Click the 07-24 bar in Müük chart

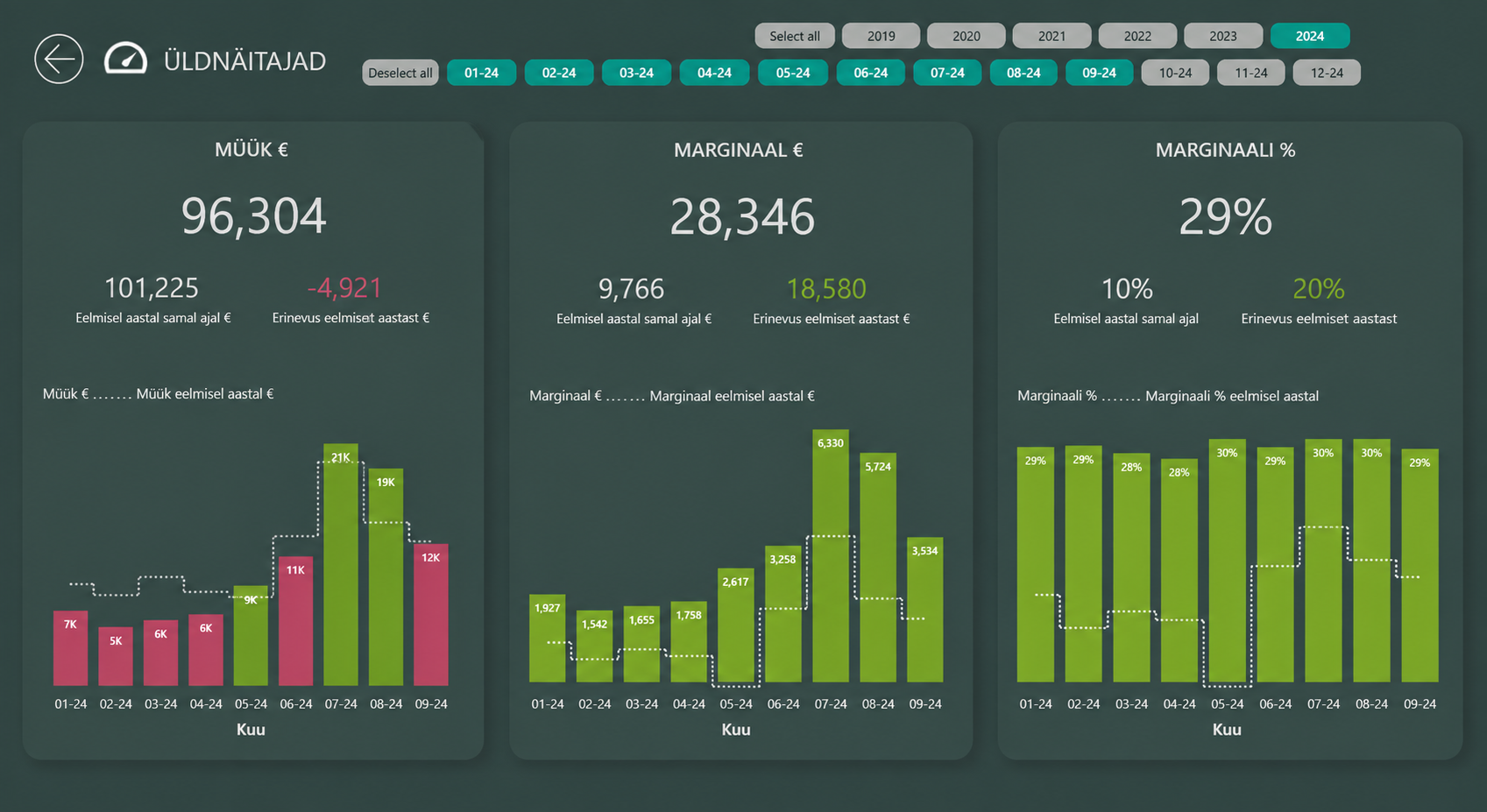point(341,565)
